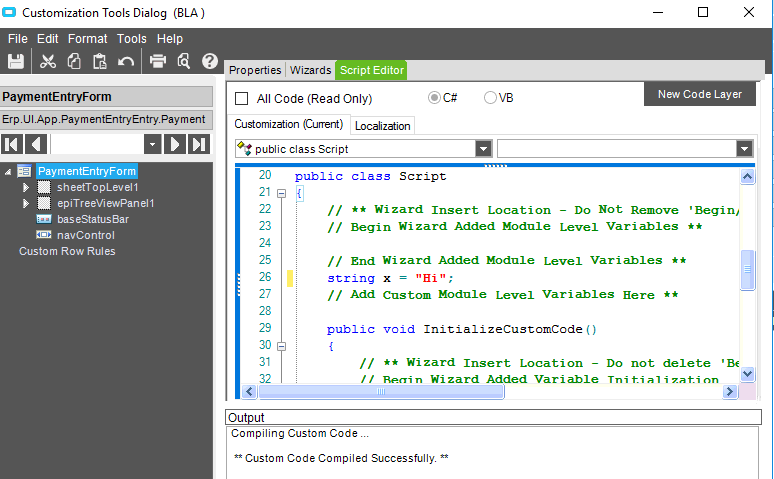Collapse code block at line 21

pyautogui.click(x=281, y=194)
